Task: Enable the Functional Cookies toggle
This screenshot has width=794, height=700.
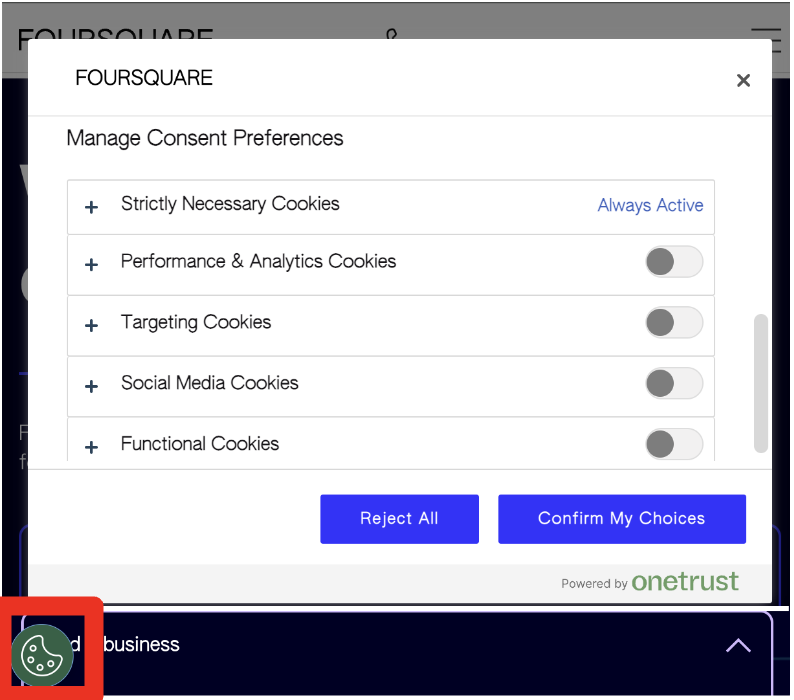Action: (674, 443)
